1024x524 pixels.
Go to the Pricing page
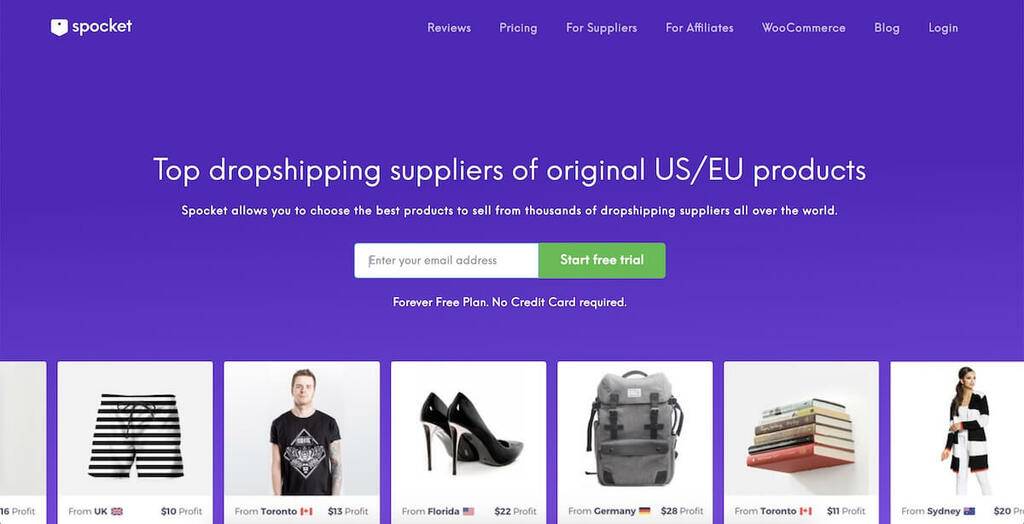tap(518, 28)
